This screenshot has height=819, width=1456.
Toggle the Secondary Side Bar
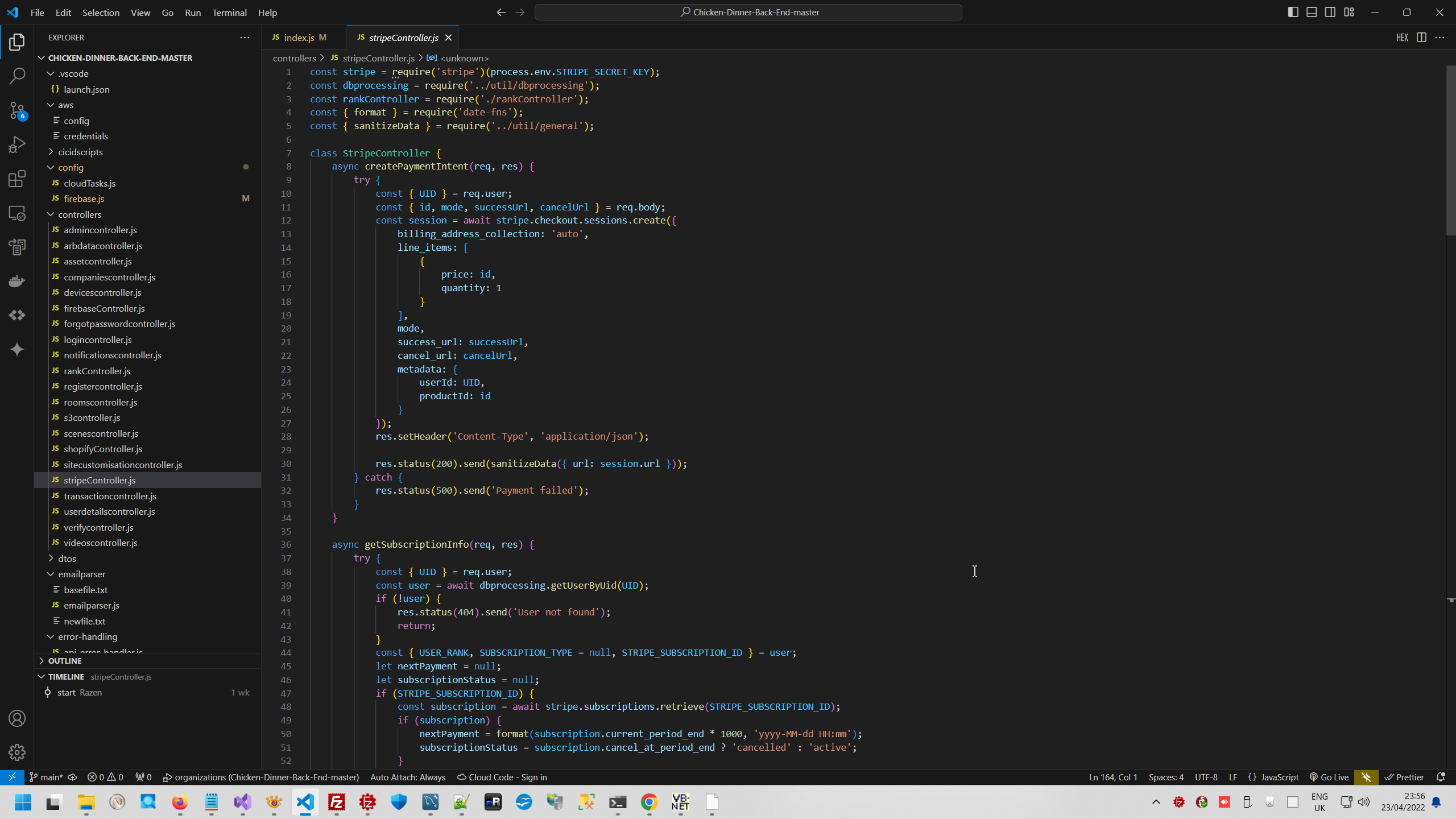[1331, 11]
